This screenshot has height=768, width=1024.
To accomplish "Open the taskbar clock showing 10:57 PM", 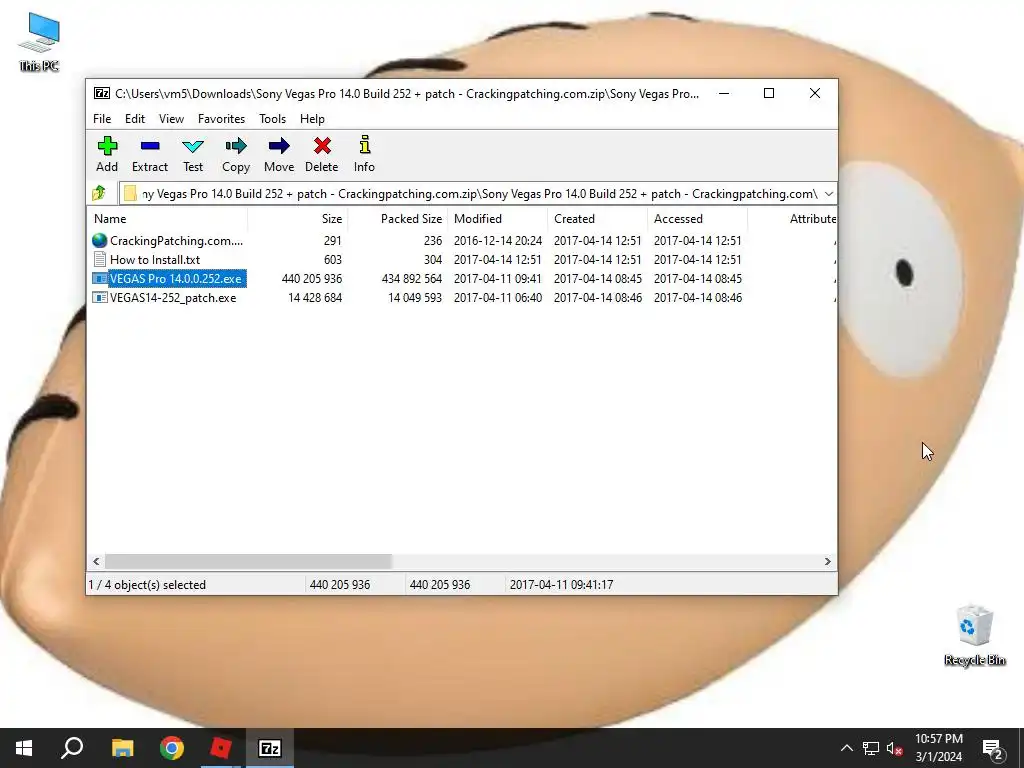I will tap(938, 748).
